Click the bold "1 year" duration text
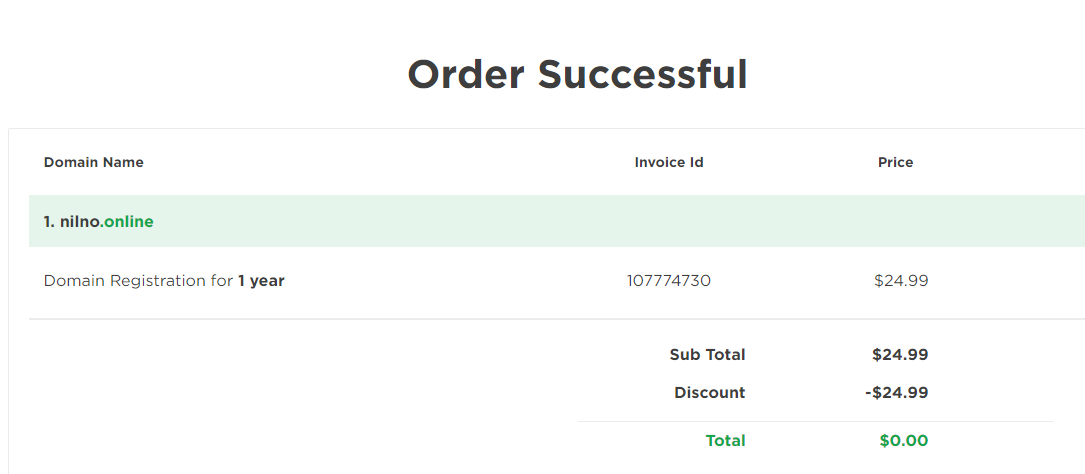Viewport: 1085px width, 474px height. [x=261, y=281]
